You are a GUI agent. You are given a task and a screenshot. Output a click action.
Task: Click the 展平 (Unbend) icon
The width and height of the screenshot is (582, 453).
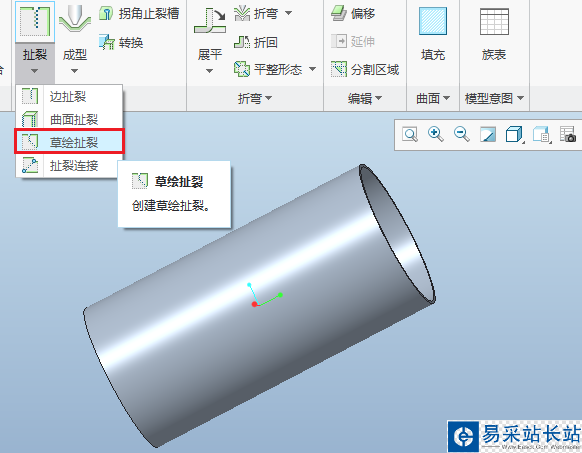coord(210,21)
